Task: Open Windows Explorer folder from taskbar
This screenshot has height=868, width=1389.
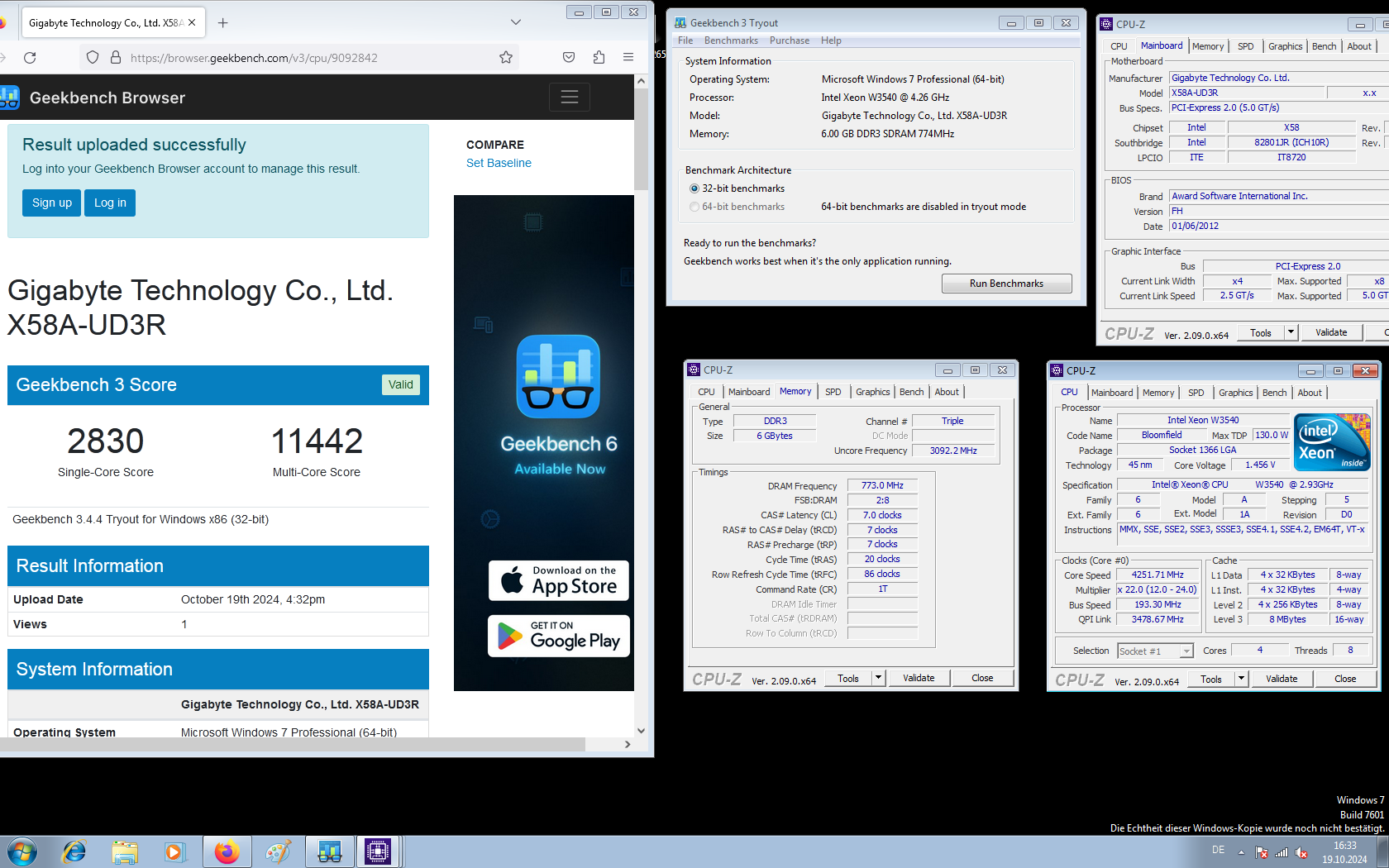Action: 125,851
